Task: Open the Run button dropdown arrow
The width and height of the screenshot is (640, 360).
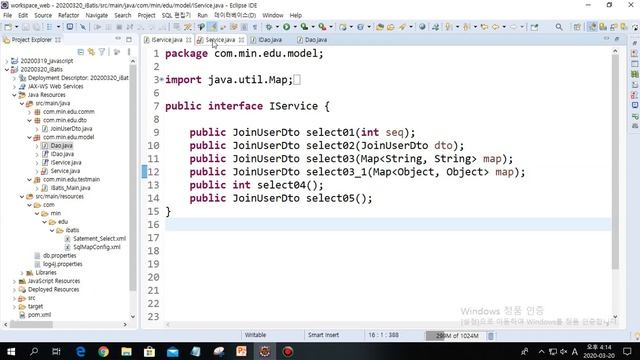Action: coord(295,27)
